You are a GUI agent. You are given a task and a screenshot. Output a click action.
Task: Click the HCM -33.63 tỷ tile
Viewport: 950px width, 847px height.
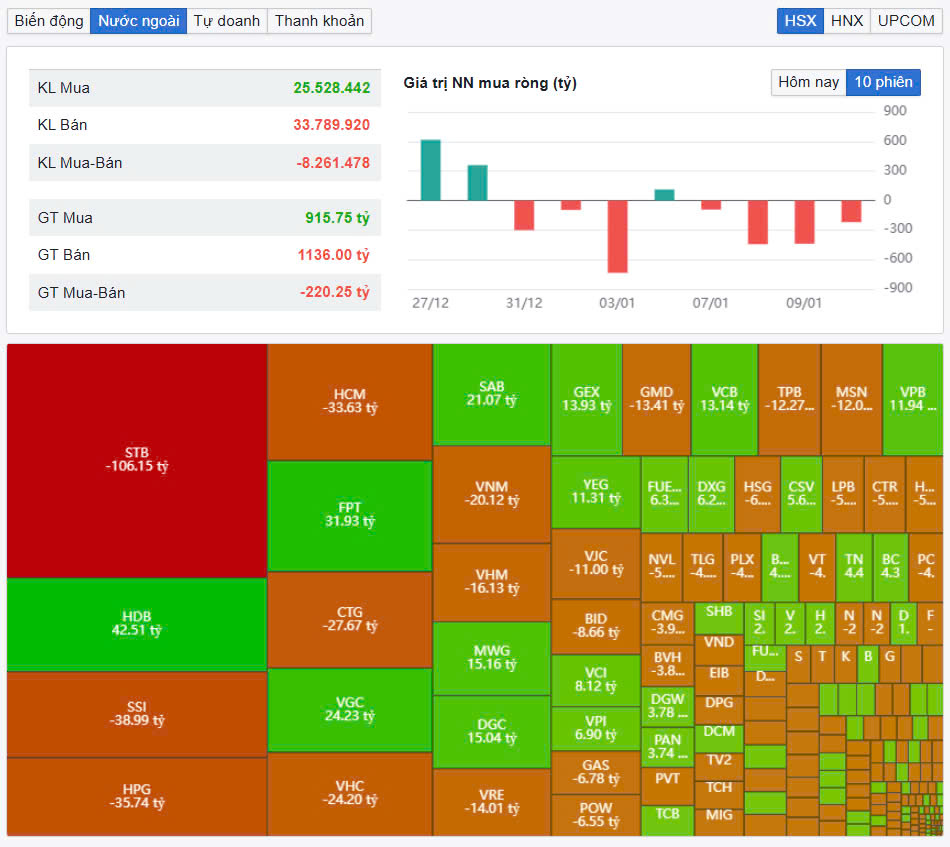click(x=350, y=402)
